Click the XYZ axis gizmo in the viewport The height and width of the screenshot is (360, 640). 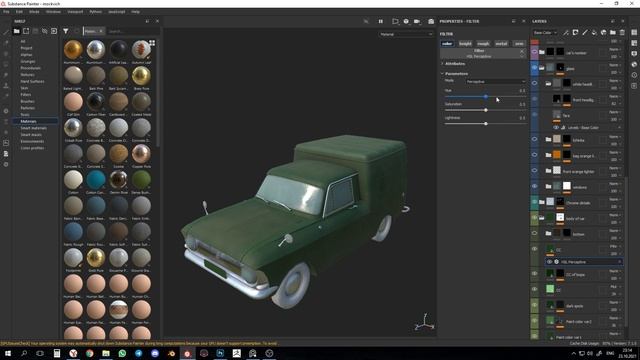pos(424,322)
